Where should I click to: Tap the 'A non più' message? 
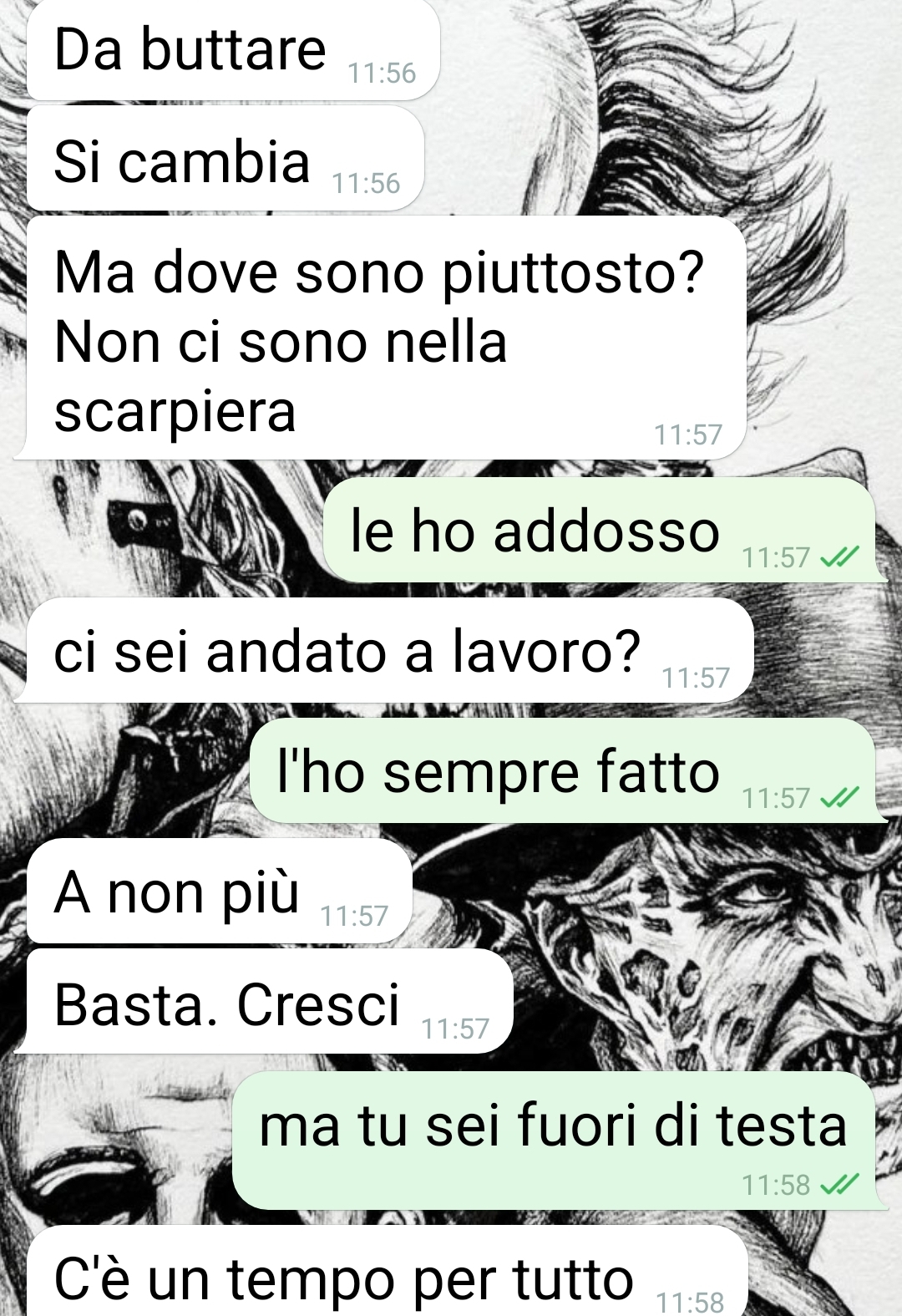pyautogui.click(x=220, y=892)
